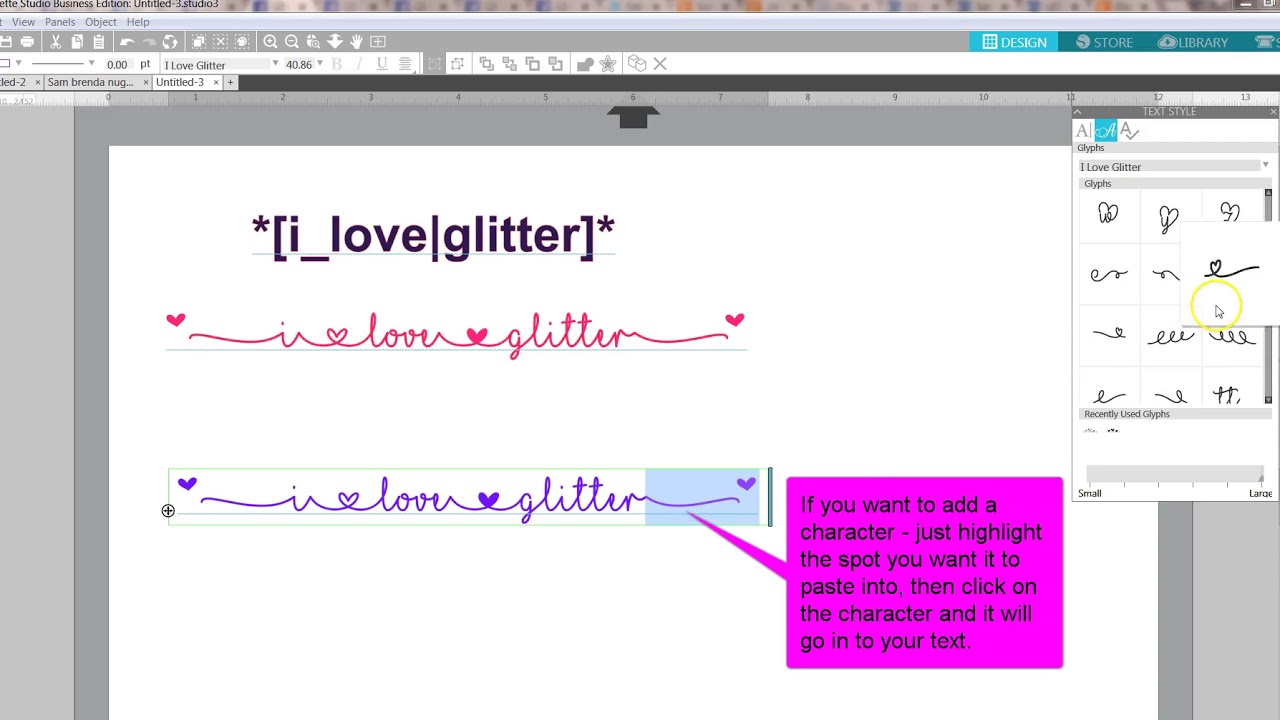Screen dimensions: 1280x720
Task: Open the spell check tab in Text Style
Action: click(1129, 130)
